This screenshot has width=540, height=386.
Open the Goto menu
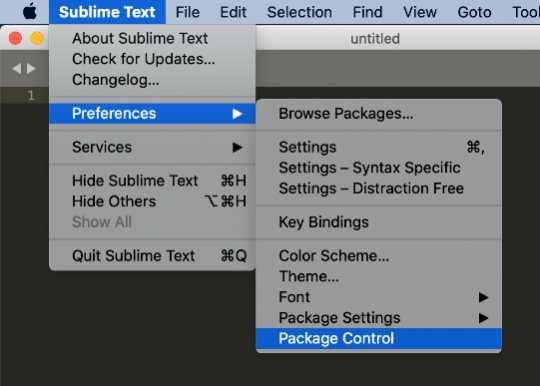click(474, 12)
